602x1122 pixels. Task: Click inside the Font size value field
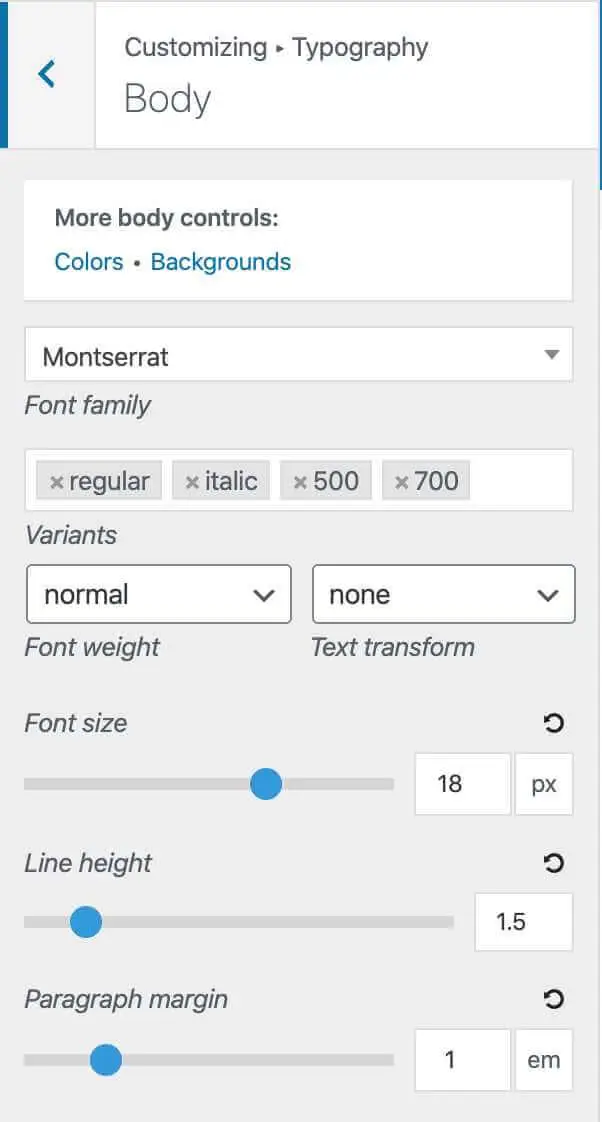[x=462, y=783]
